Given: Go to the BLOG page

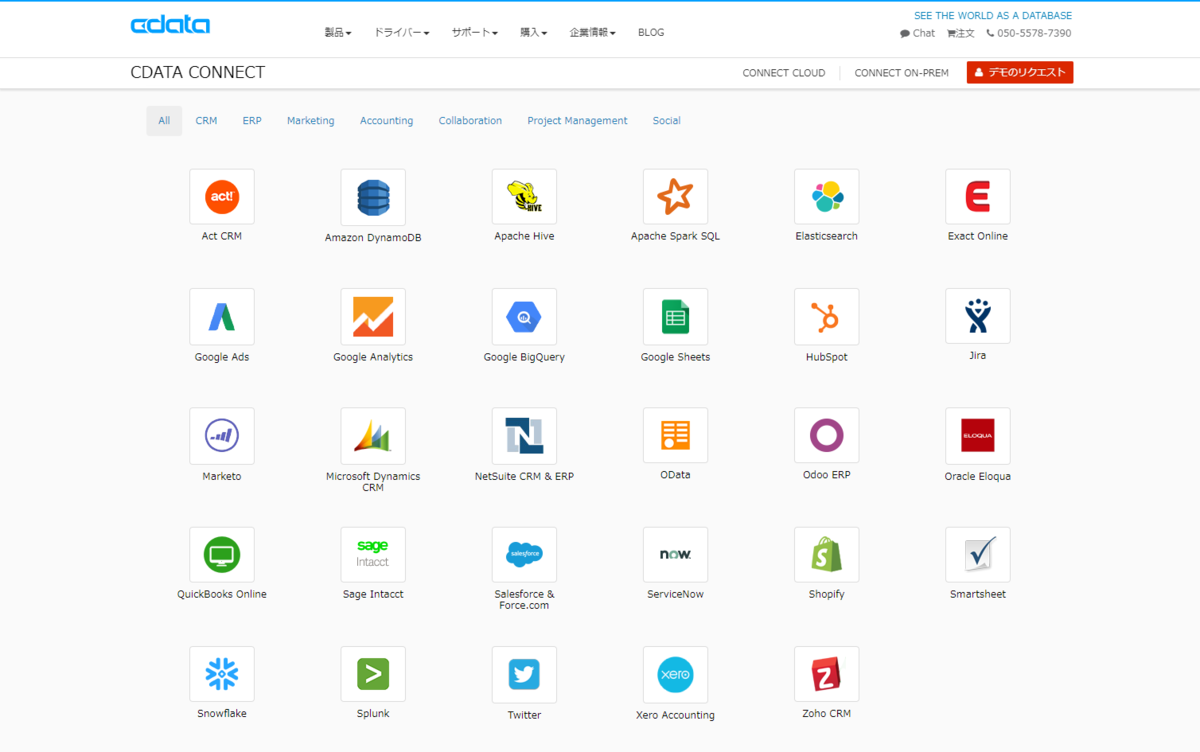Looking at the screenshot, I should (x=651, y=33).
